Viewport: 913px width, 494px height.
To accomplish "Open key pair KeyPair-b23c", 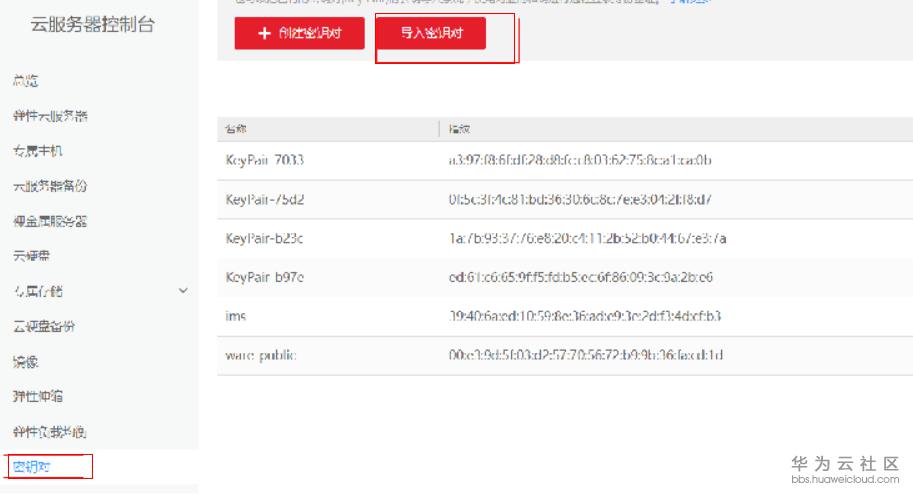I will (x=264, y=238).
